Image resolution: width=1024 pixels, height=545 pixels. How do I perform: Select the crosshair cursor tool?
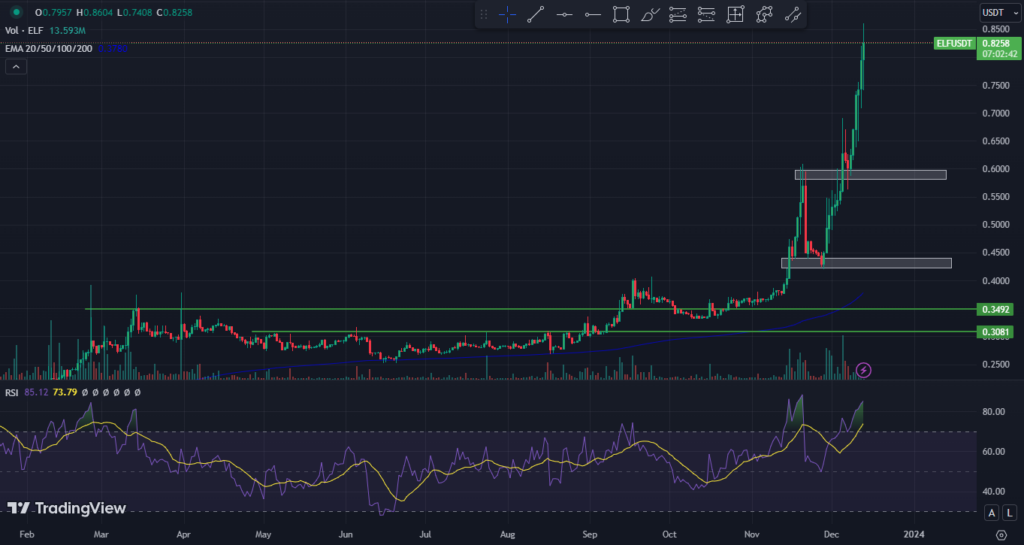click(x=507, y=14)
